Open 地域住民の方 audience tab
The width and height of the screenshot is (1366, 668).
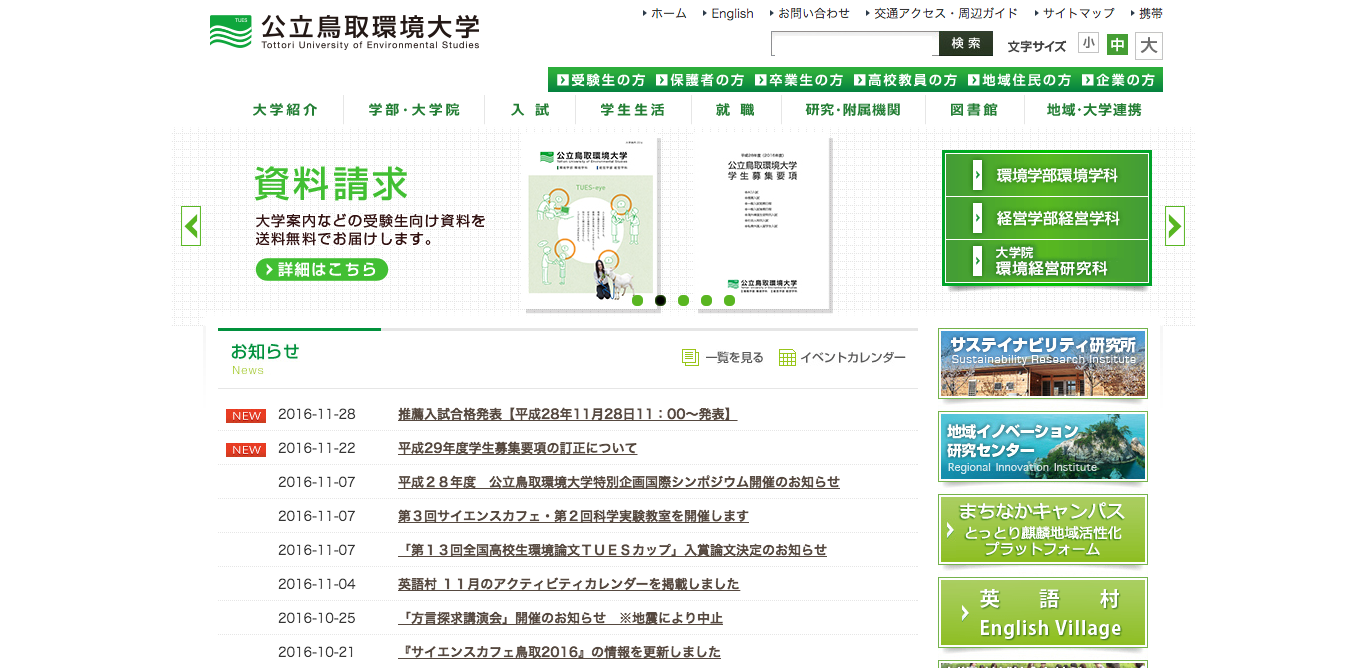point(1019,80)
